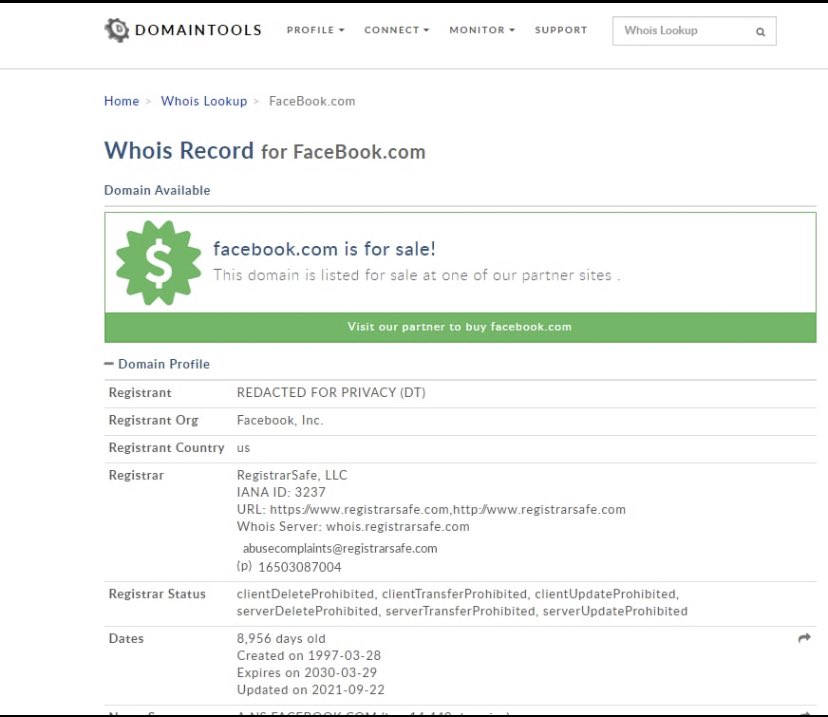Click the share arrow beside Dates row

tap(804, 636)
